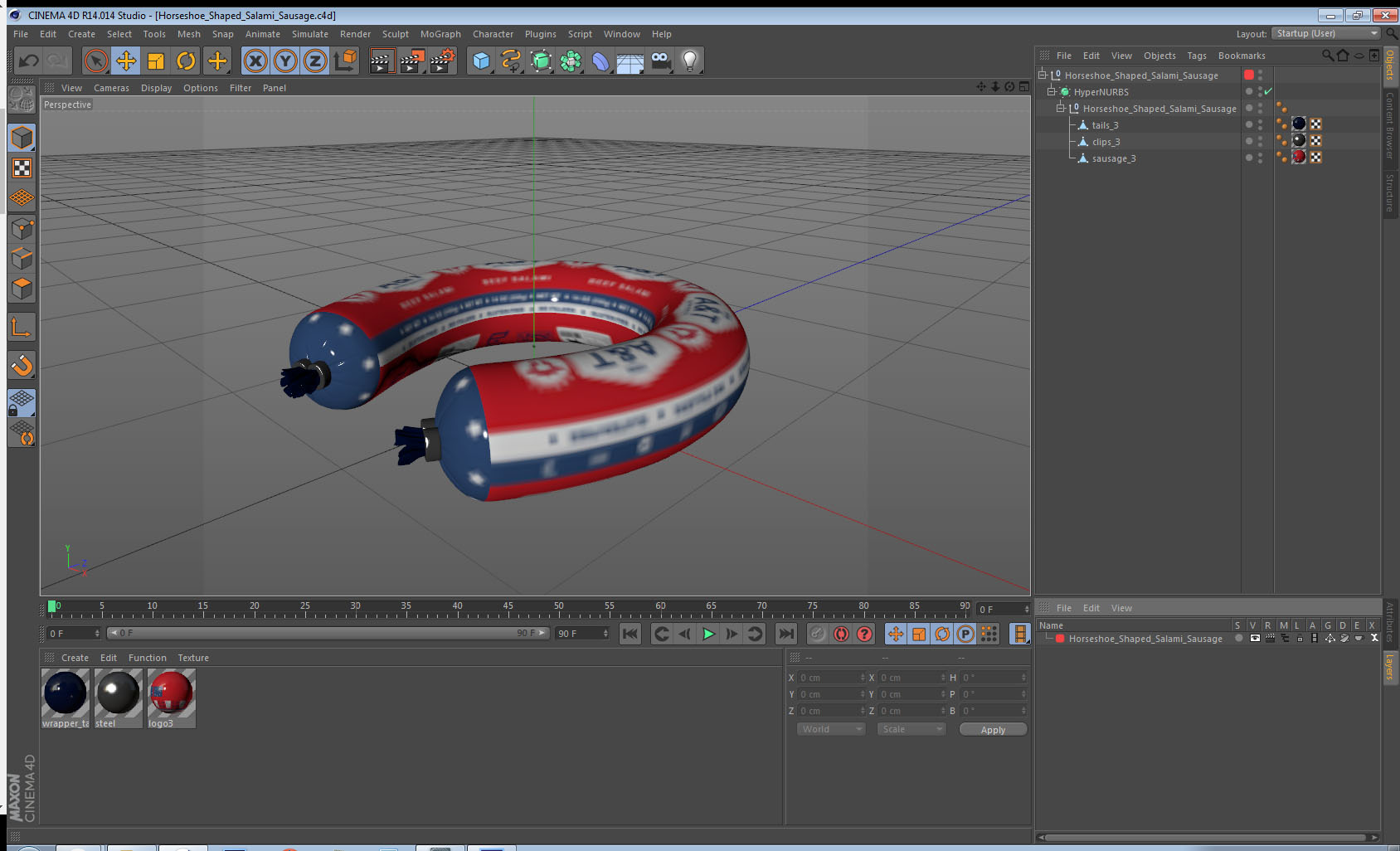Activate the Rotate tool
The width and height of the screenshot is (1400, 851).
pyautogui.click(x=187, y=61)
